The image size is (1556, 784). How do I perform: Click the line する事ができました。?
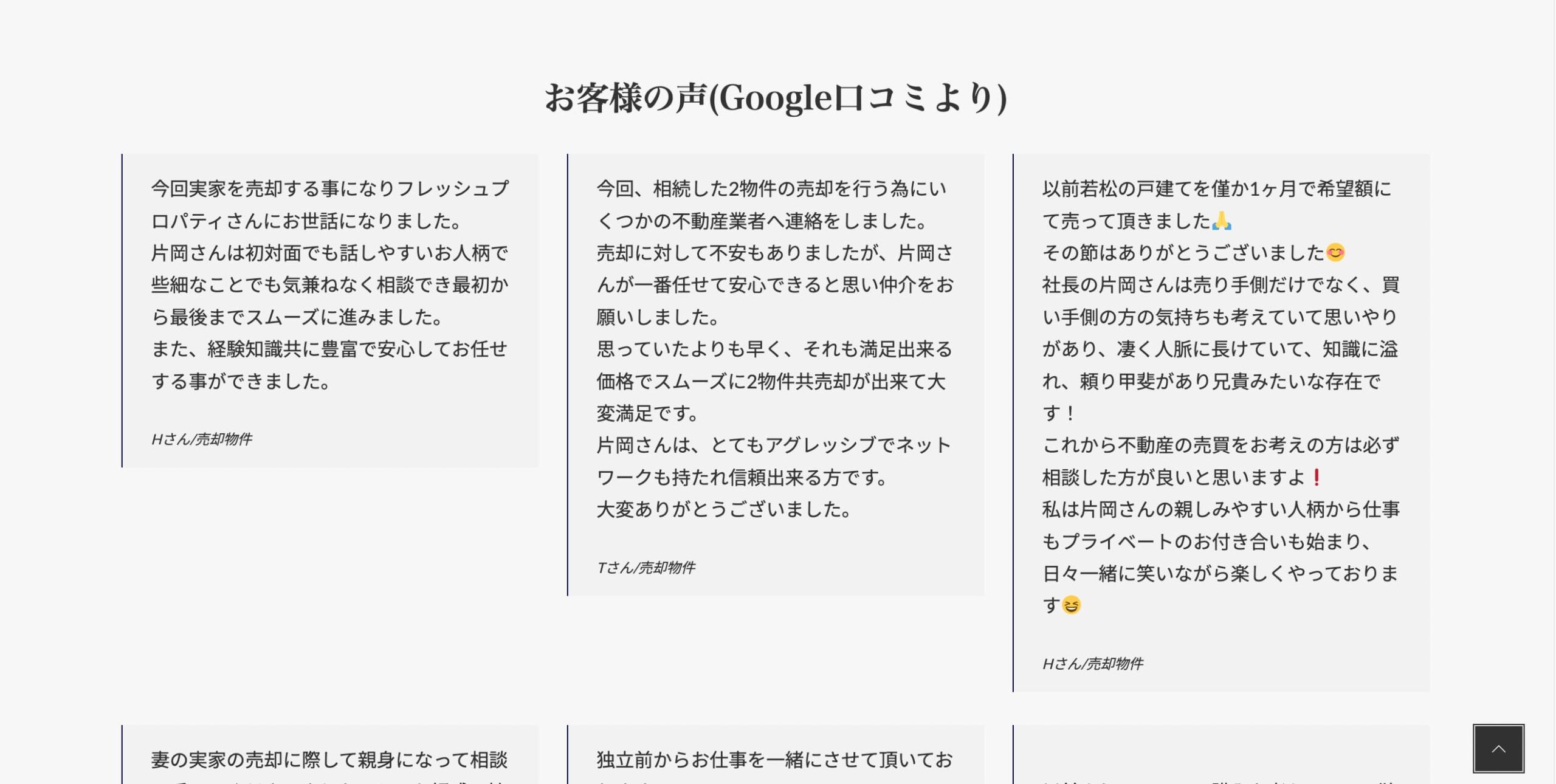(x=241, y=381)
